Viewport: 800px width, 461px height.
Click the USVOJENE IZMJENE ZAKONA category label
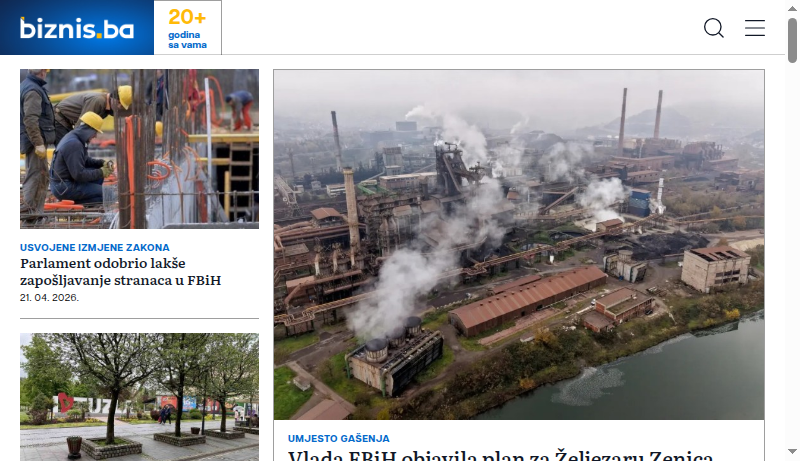(x=95, y=248)
